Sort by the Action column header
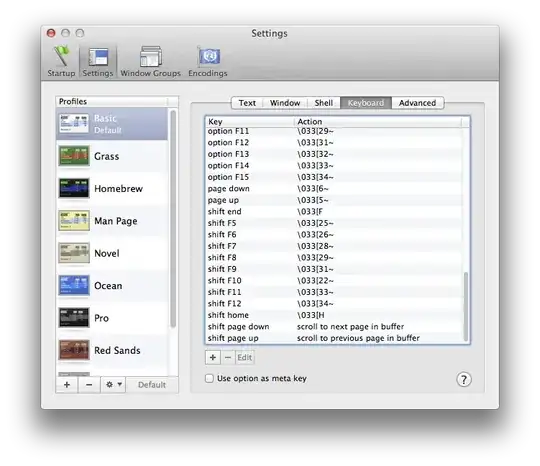 point(378,122)
